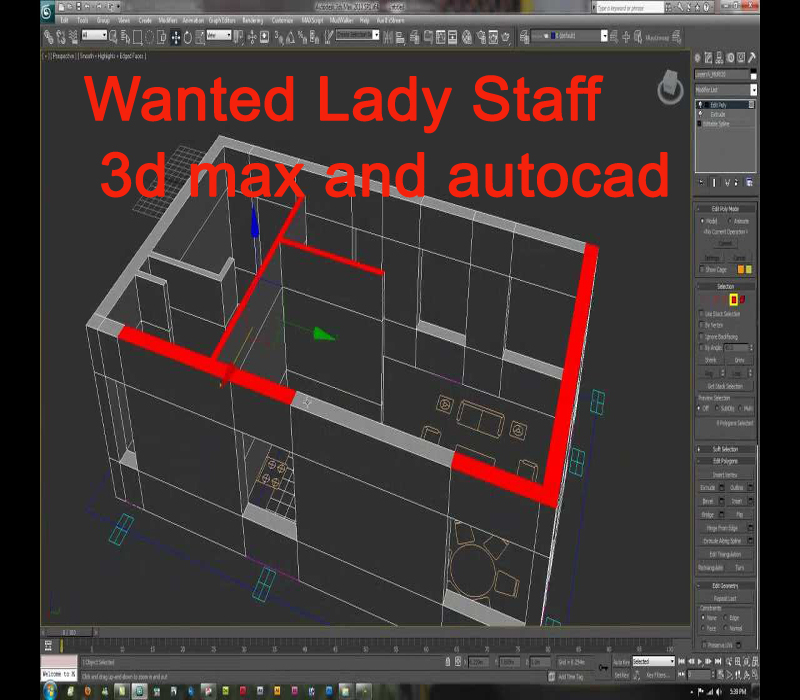
Task: Open the Hierarchy command panel tab
Action: click(719, 58)
